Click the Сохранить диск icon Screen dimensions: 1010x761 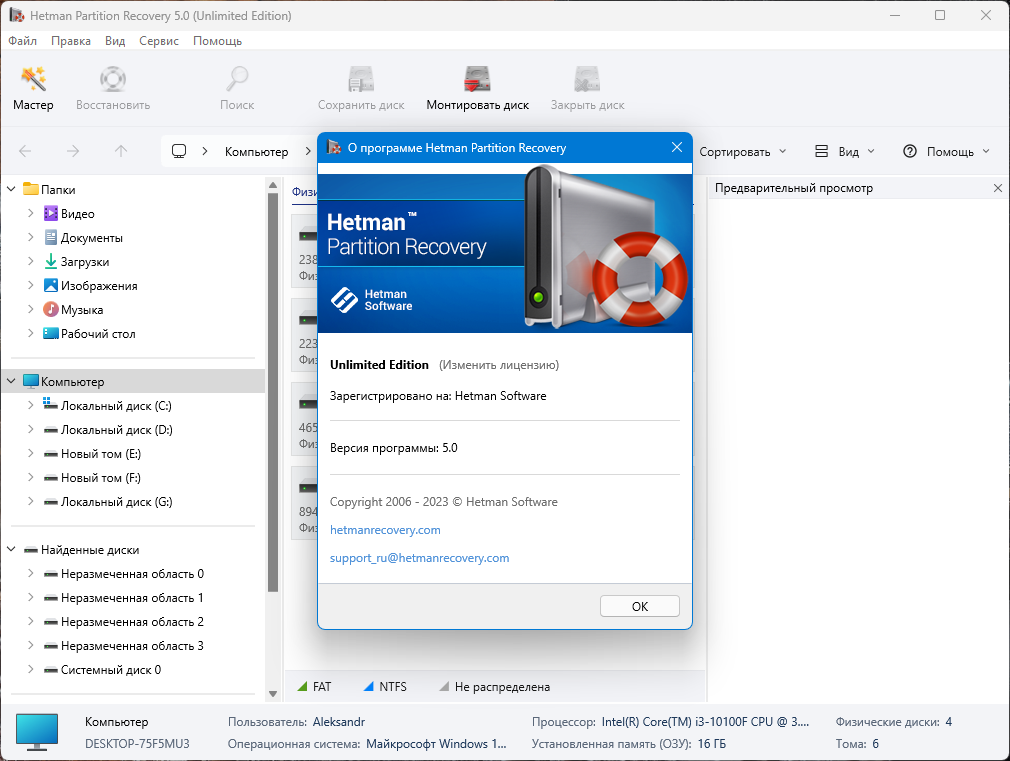tap(361, 79)
